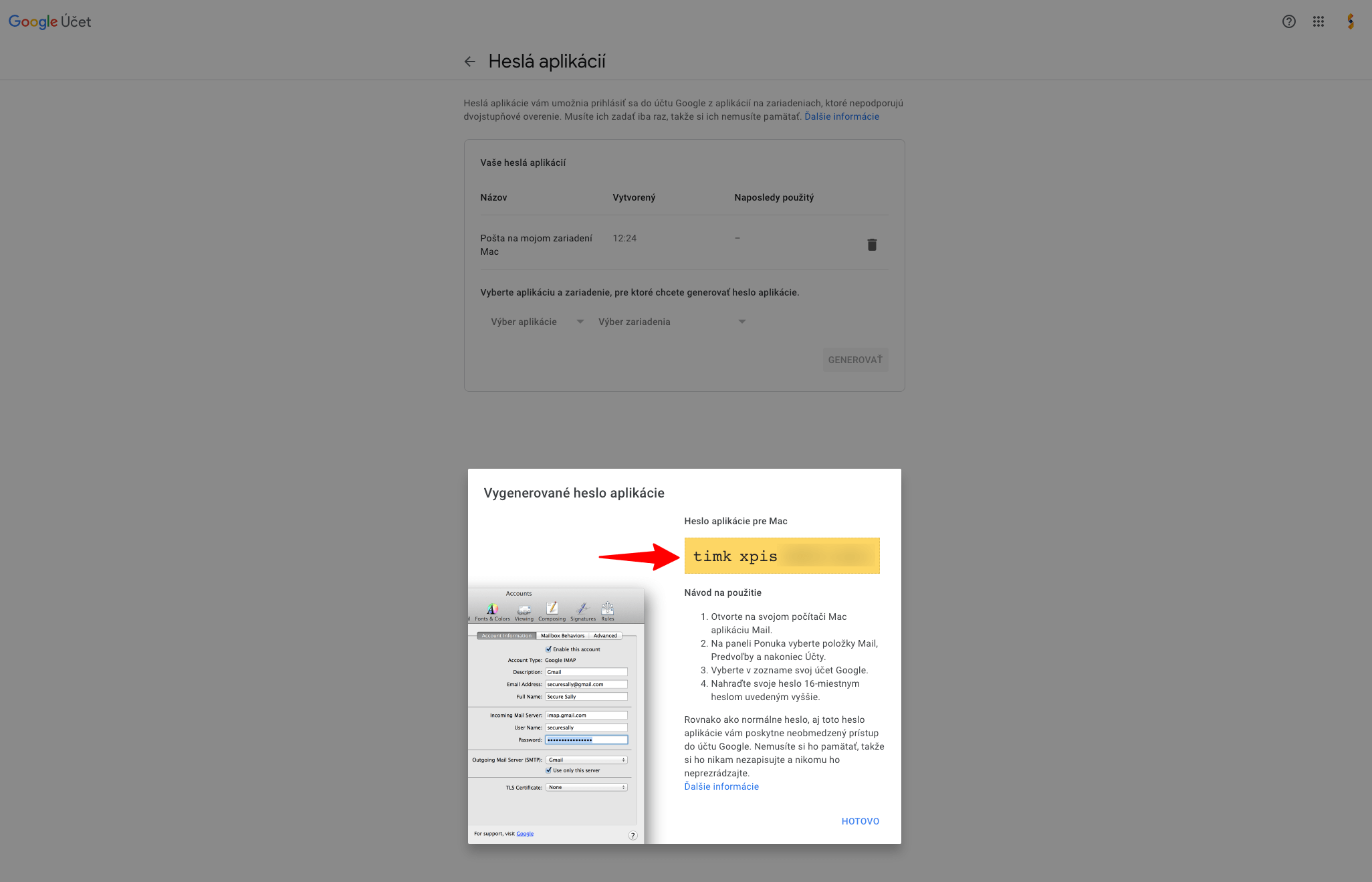Screen dimensions: 1372x882
Task: Click the Accounts preview screenshot image
Action: point(556,715)
